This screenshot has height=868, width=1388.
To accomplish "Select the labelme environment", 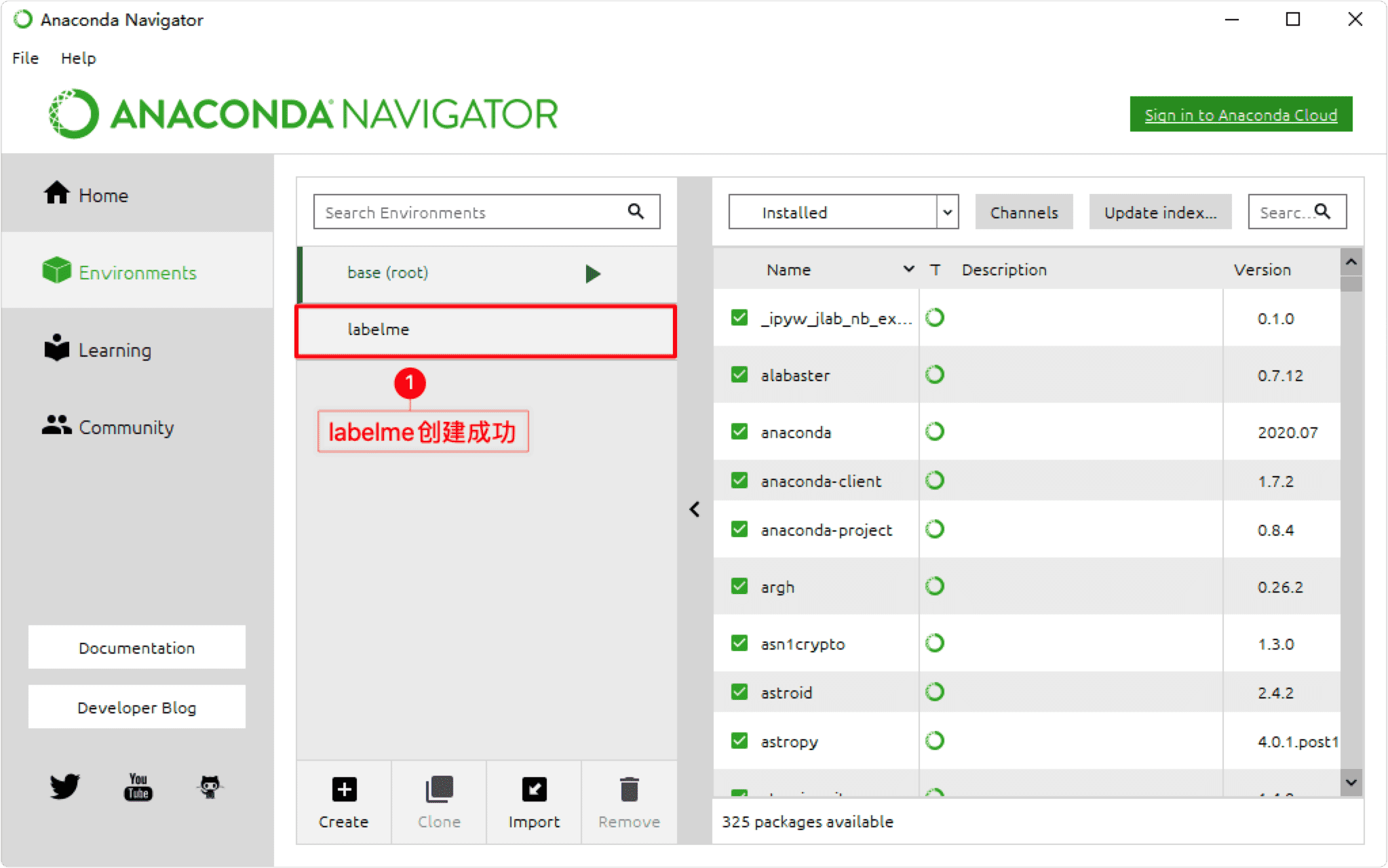I will tap(486, 330).
